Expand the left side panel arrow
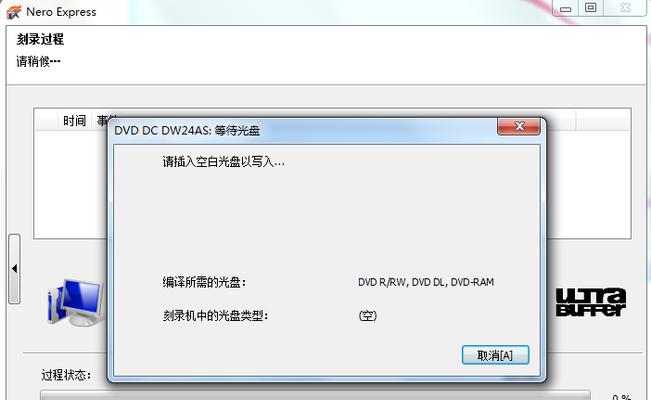The height and width of the screenshot is (400, 651). click(x=15, y=269)
